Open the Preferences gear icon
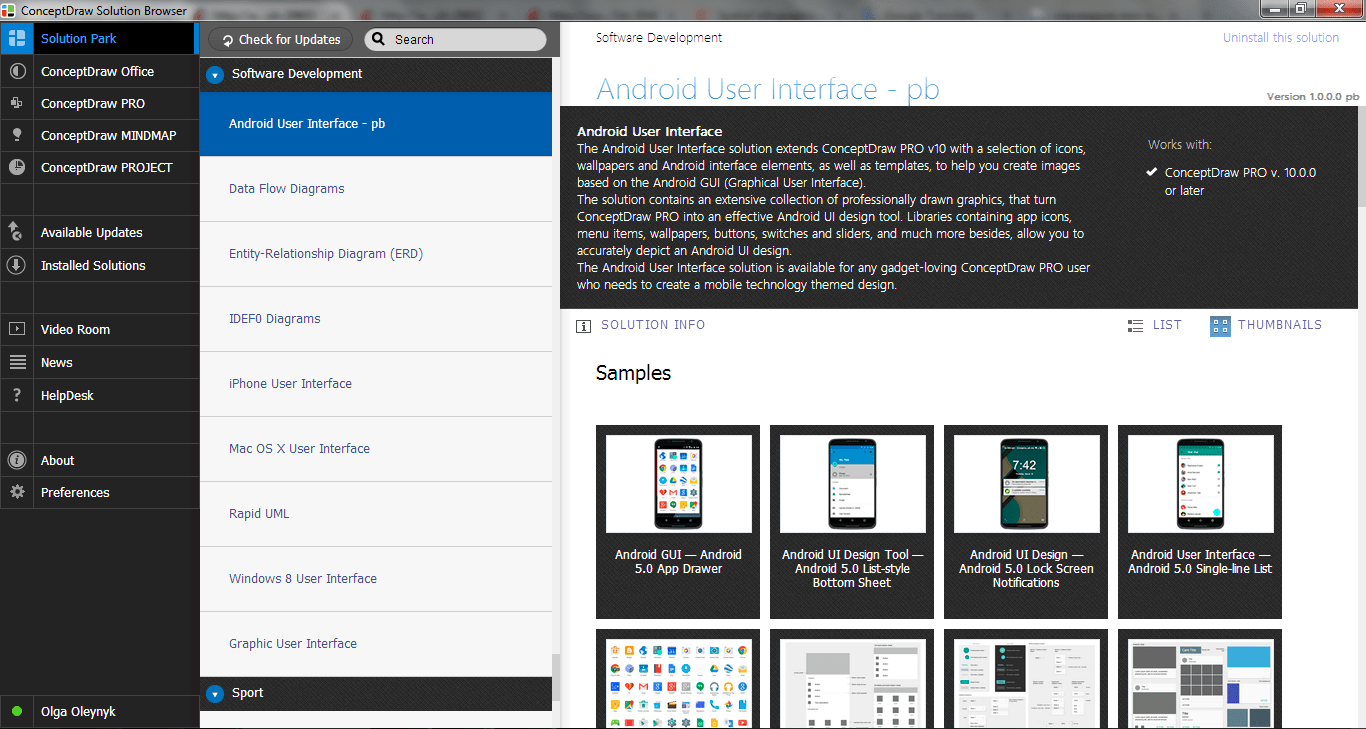The width and height of the screenshot is (1366, 729). [16, 492]
